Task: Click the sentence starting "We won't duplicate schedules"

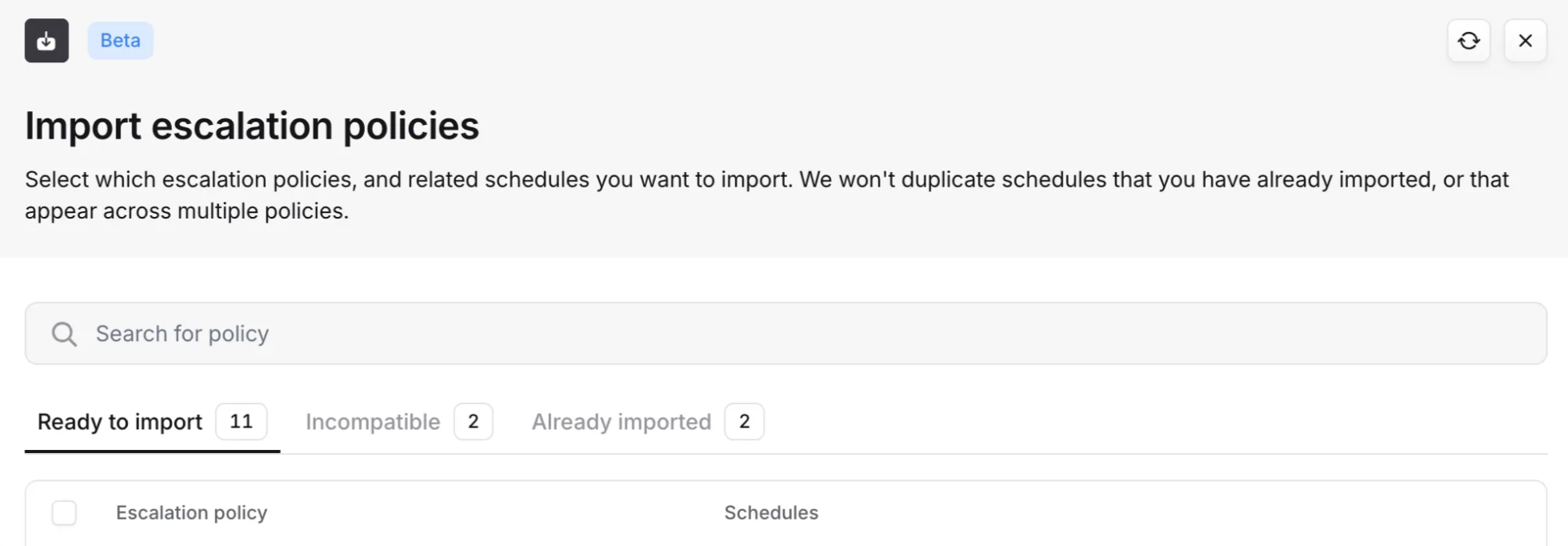Action: click(x=1120, y=179)
